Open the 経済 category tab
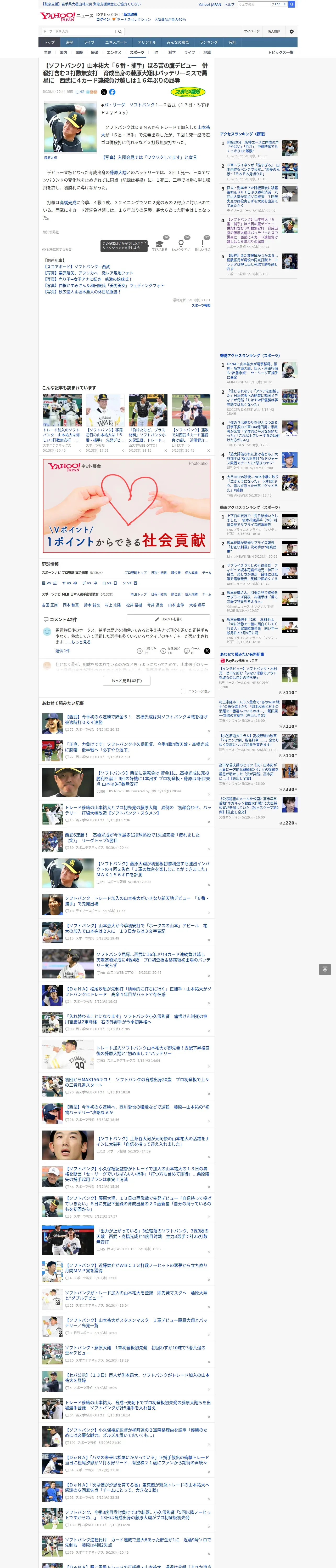336x1568 pixels. coord(94,53)
